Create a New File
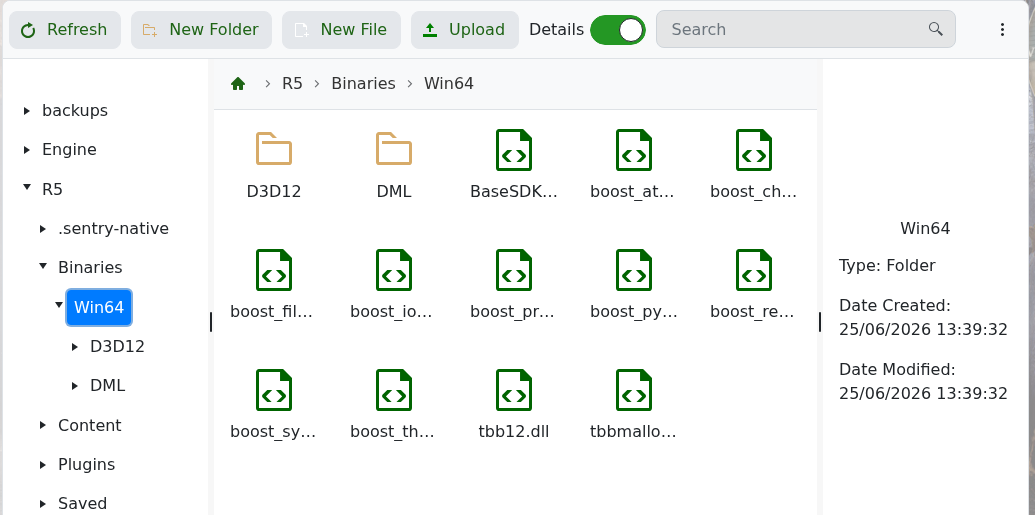This screenshot has height=515, width=1035. 341,30
